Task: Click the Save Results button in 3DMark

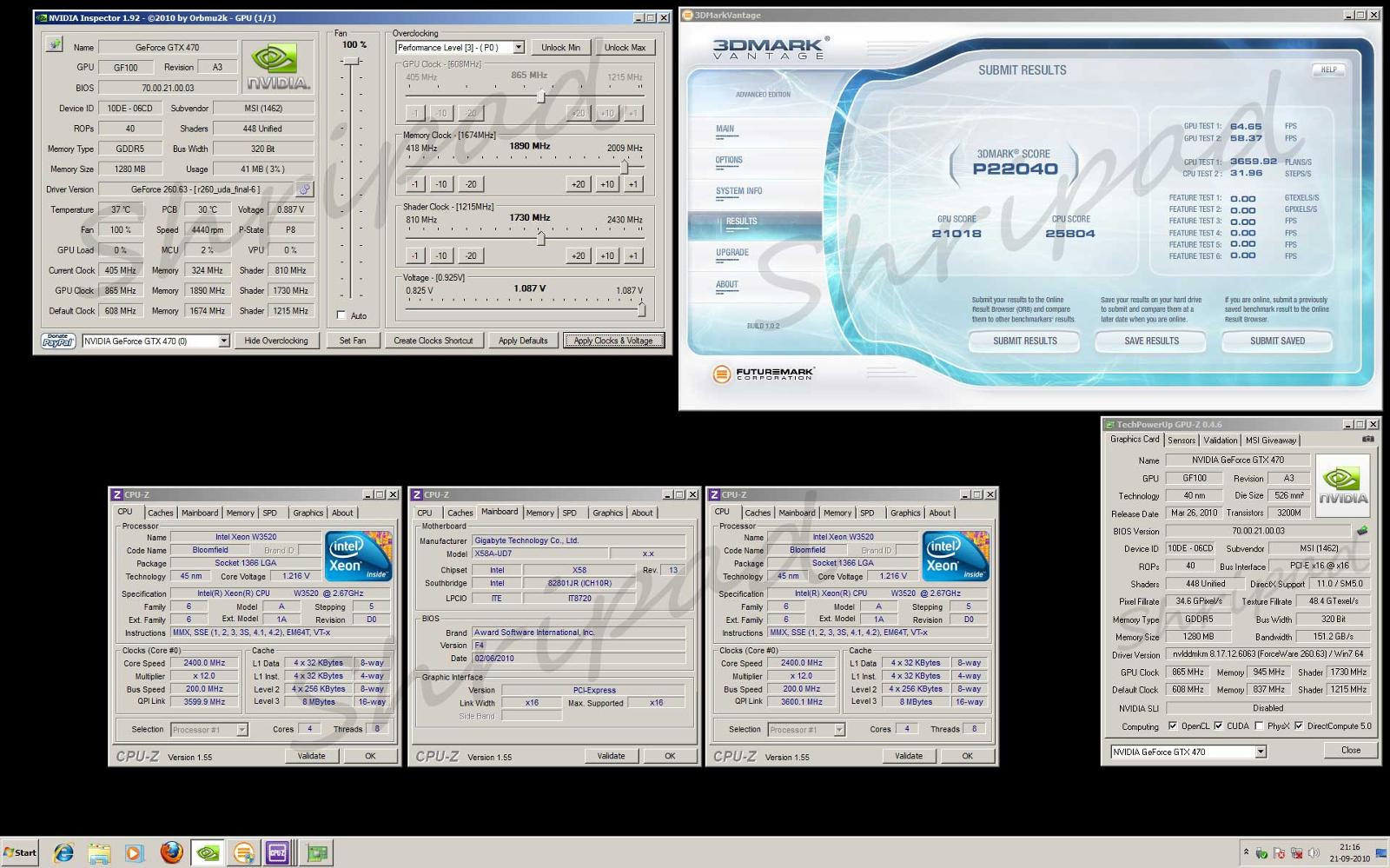Action: [x=1152, y=341]
